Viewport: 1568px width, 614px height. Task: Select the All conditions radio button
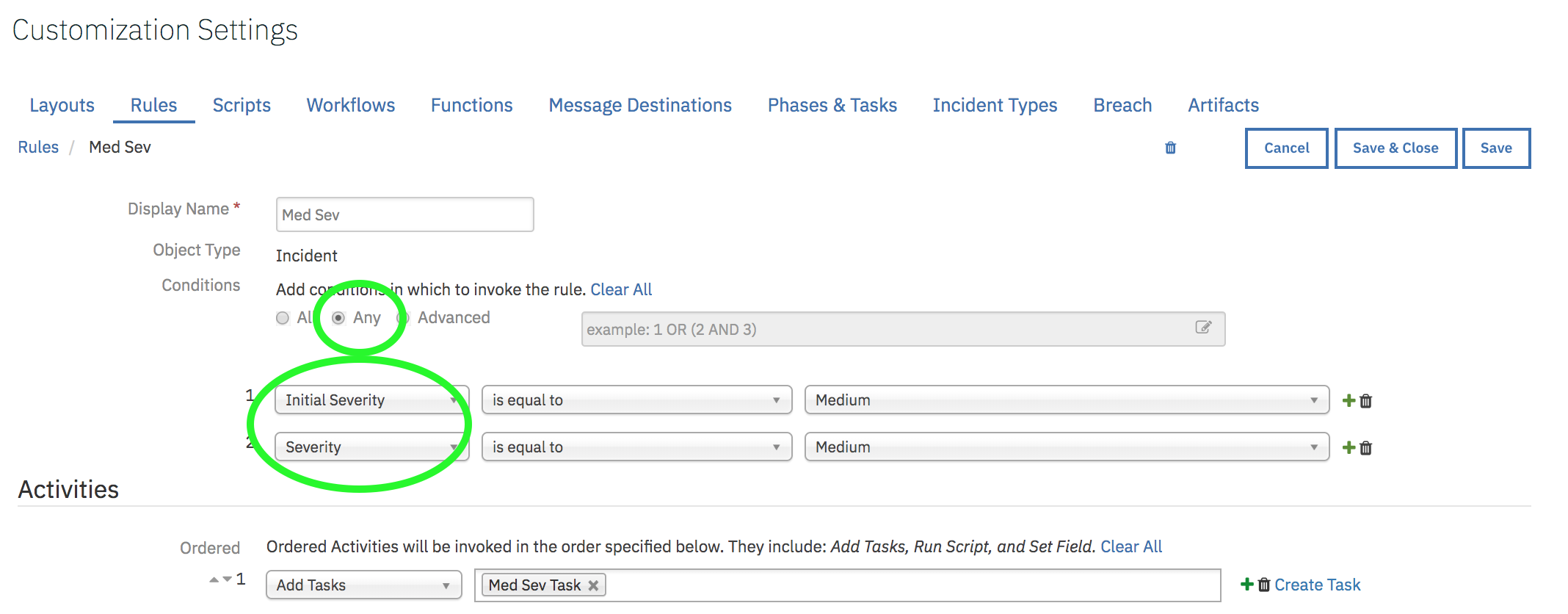click(283, 318)
